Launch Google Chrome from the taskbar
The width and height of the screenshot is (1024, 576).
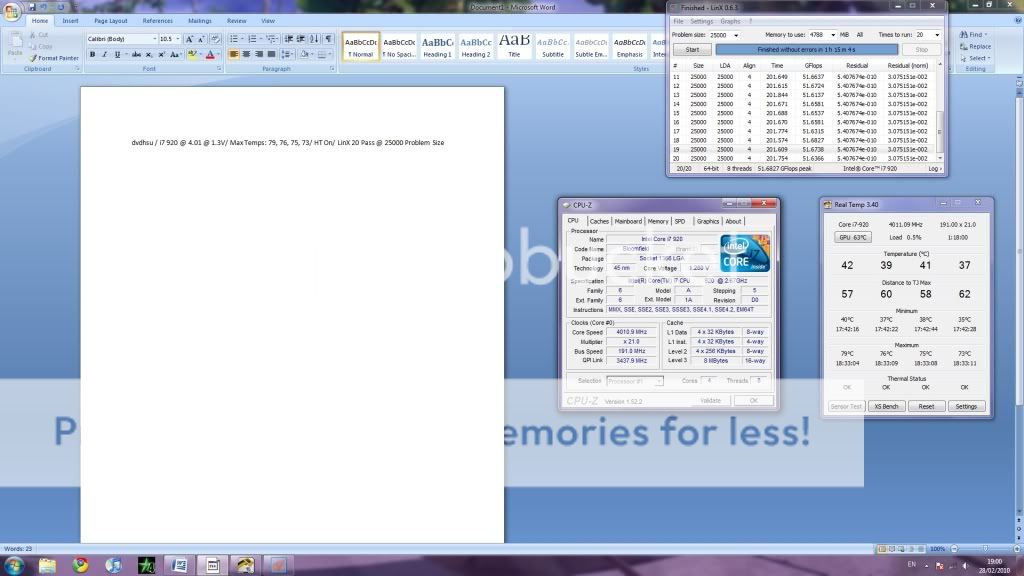point(80,565)
